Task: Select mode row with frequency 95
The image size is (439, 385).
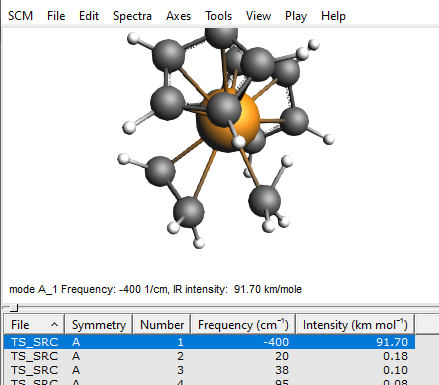Action: 209,381
